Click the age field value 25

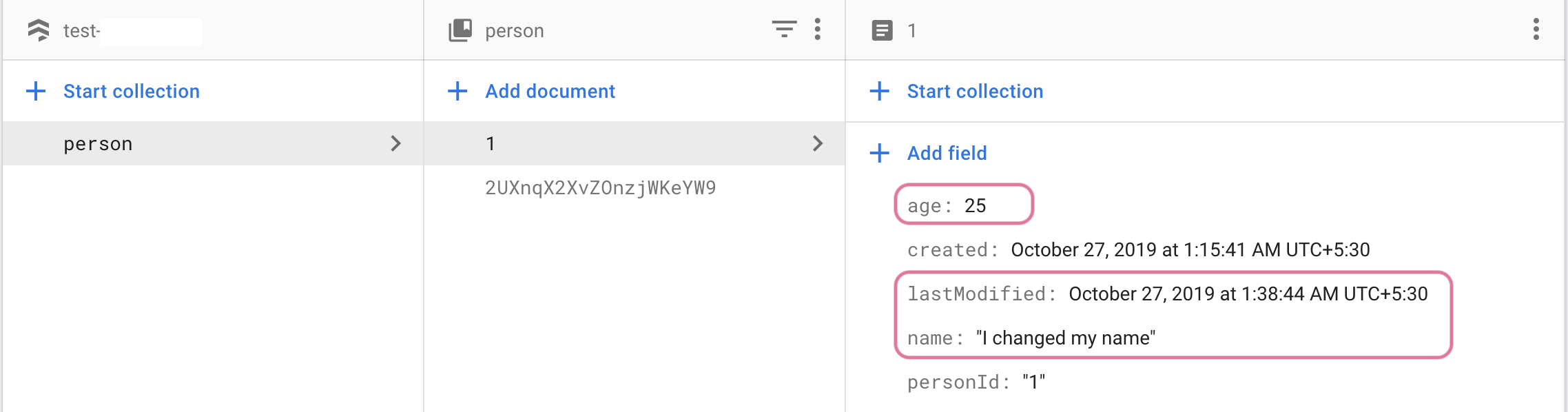pyautogui.click(x=975, y=205)
